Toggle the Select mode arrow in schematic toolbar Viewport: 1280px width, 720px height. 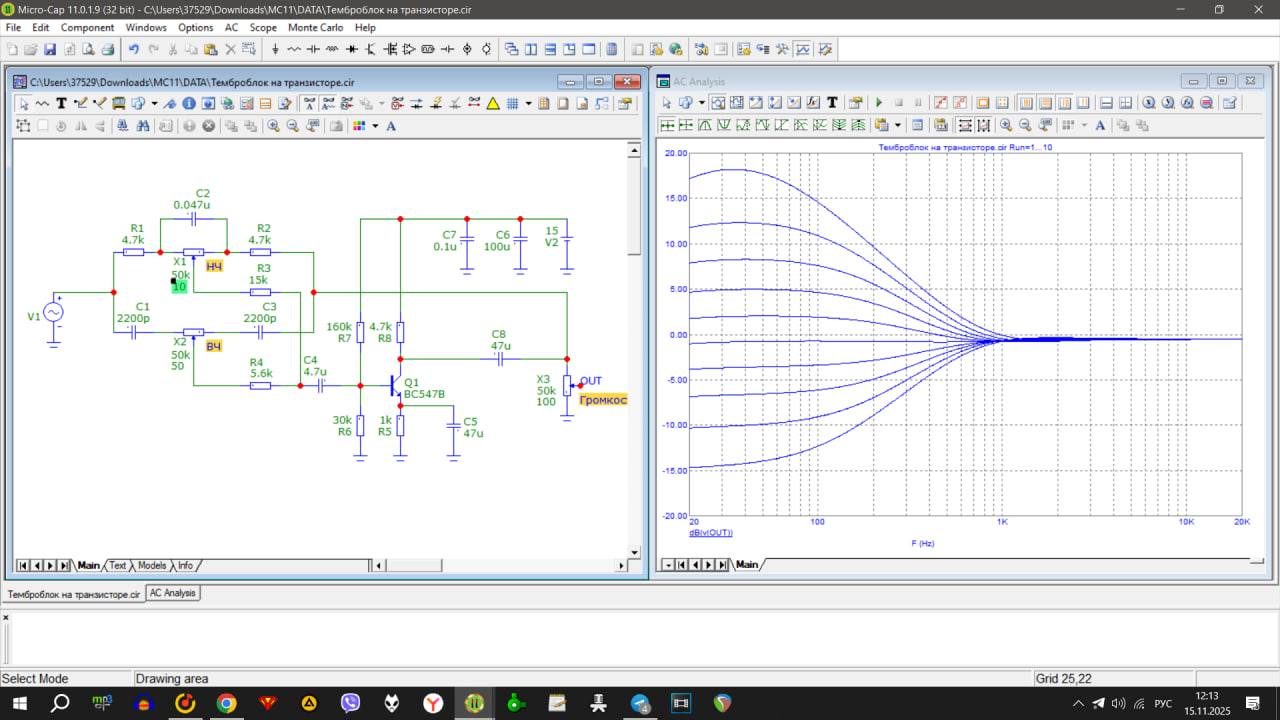23,103
